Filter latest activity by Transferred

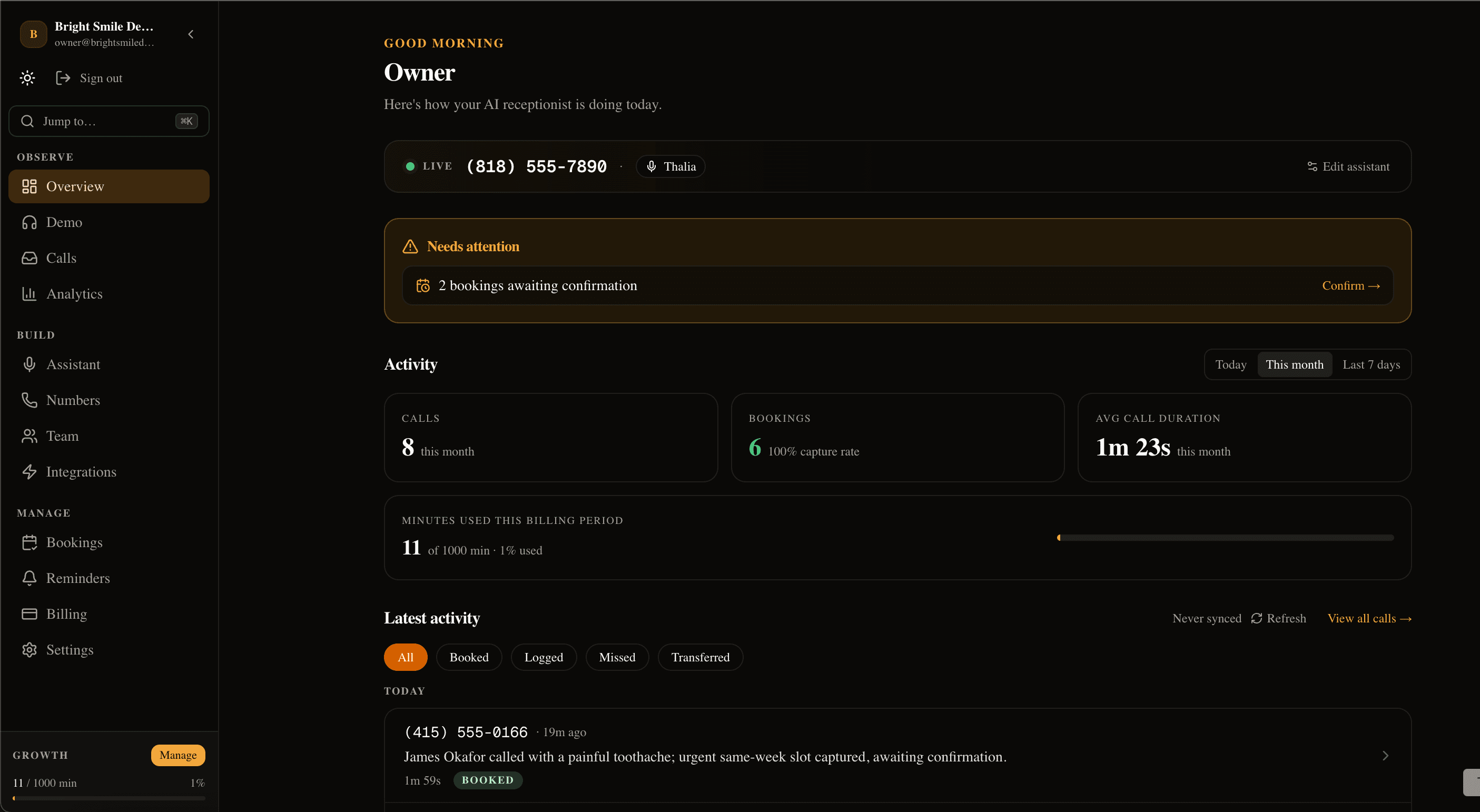click(700, 658)
